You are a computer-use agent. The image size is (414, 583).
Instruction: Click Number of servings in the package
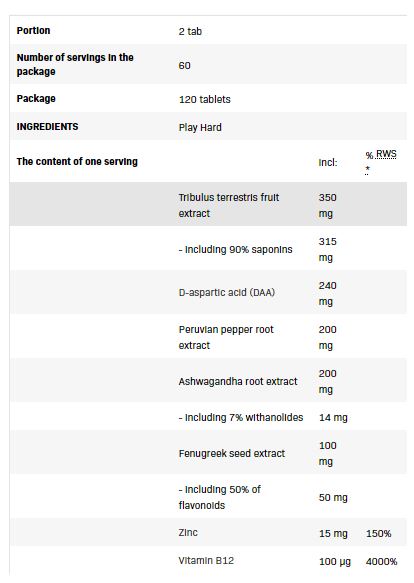pos(75,64)
